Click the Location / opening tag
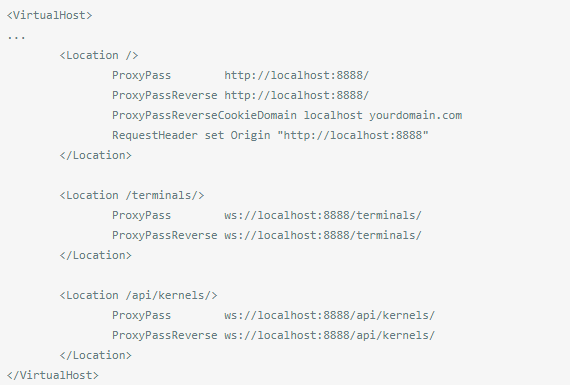The height and width of the screenshot is (385, 570). [x=99, y=55]
